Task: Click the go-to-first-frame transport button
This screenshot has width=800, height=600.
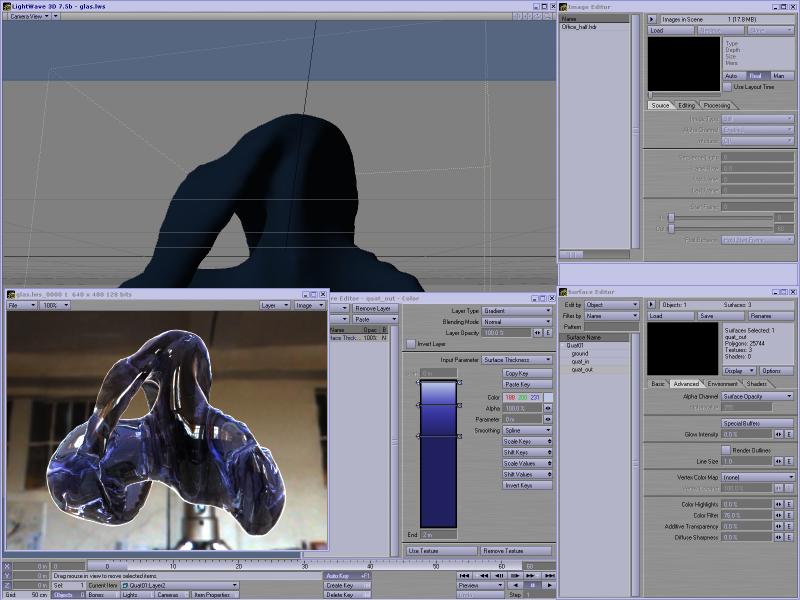Action: click(464, 576)
